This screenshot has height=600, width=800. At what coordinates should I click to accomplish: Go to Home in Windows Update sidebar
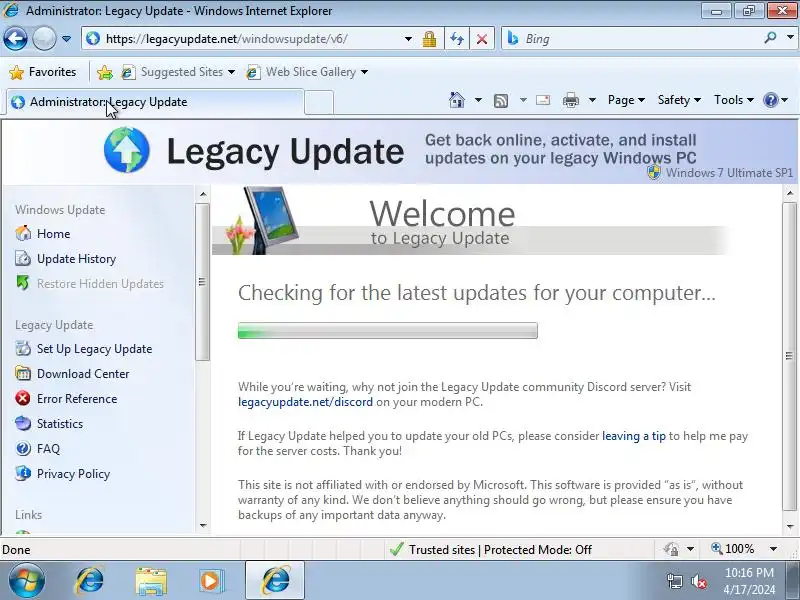click(54, 234)
